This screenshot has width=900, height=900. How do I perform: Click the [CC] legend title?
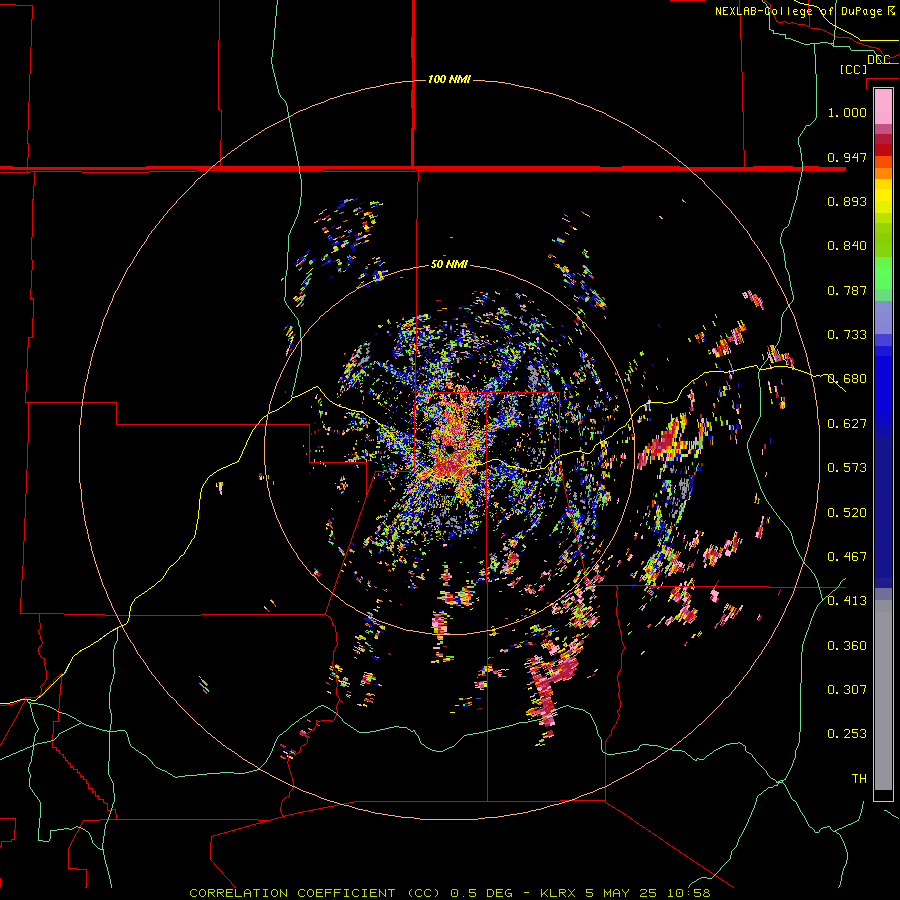tap(853, 69)
